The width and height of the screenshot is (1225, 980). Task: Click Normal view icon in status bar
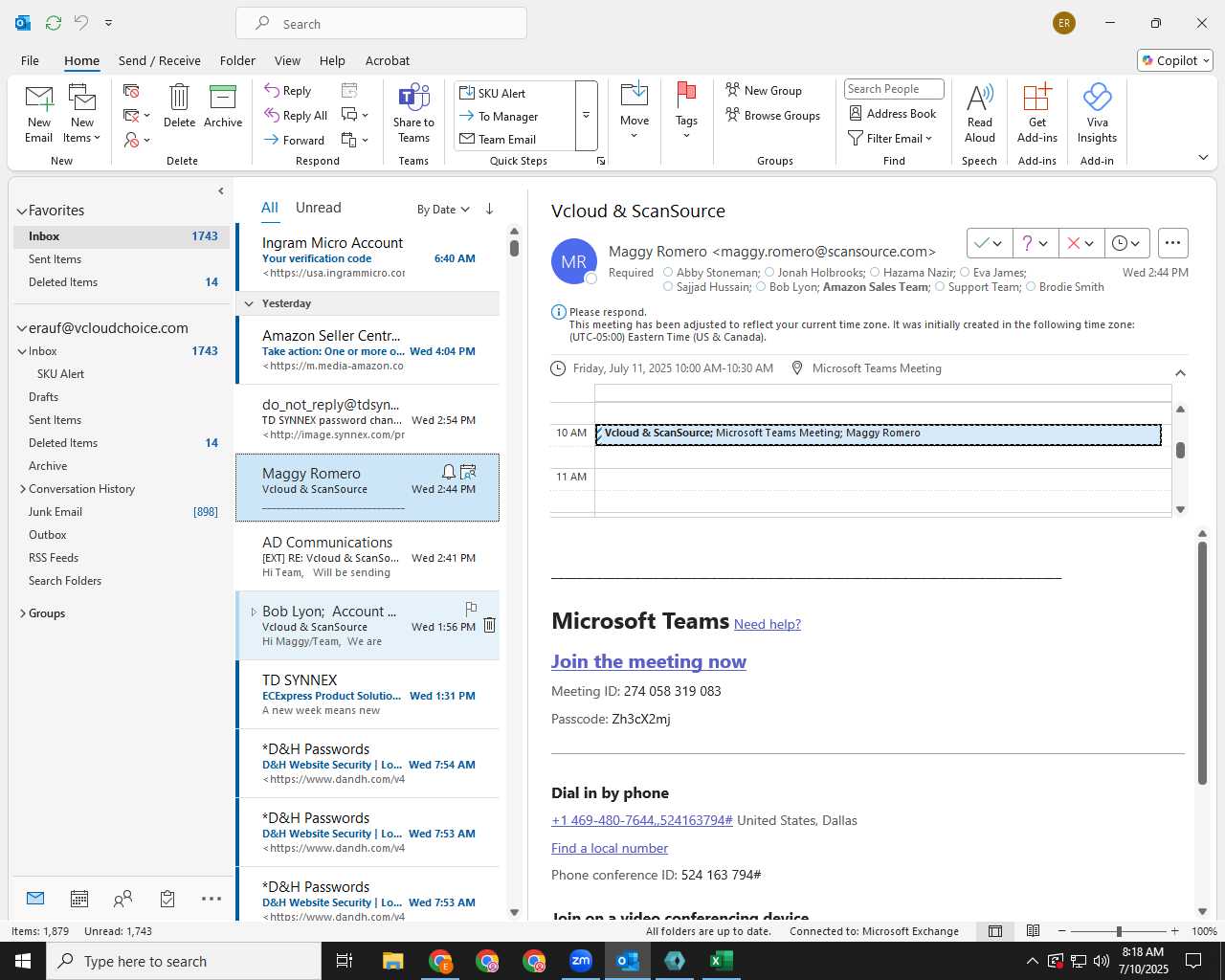[x=995, y=930]
